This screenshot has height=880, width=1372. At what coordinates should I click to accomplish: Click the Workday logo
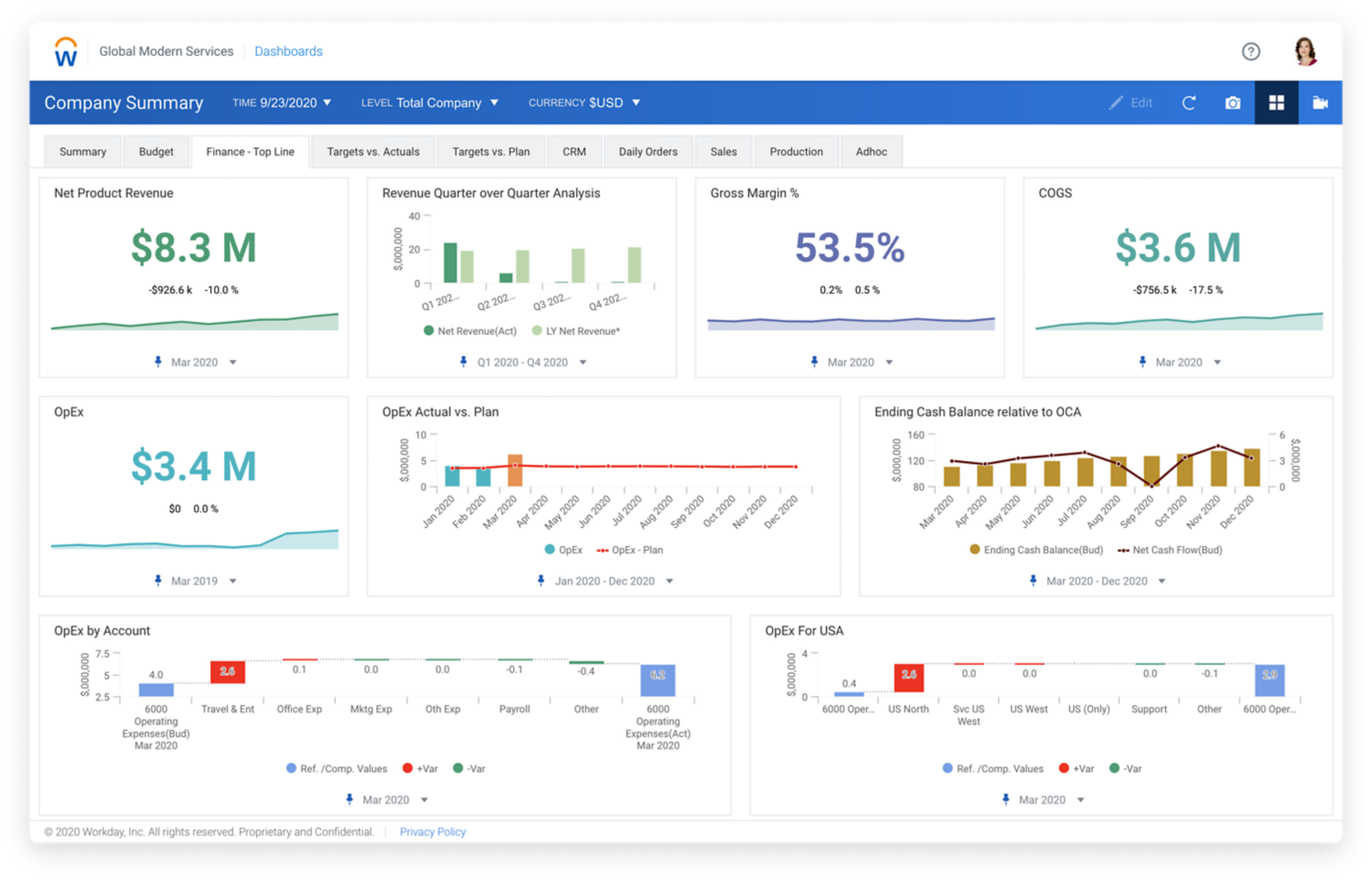click(x=65, y=51)
